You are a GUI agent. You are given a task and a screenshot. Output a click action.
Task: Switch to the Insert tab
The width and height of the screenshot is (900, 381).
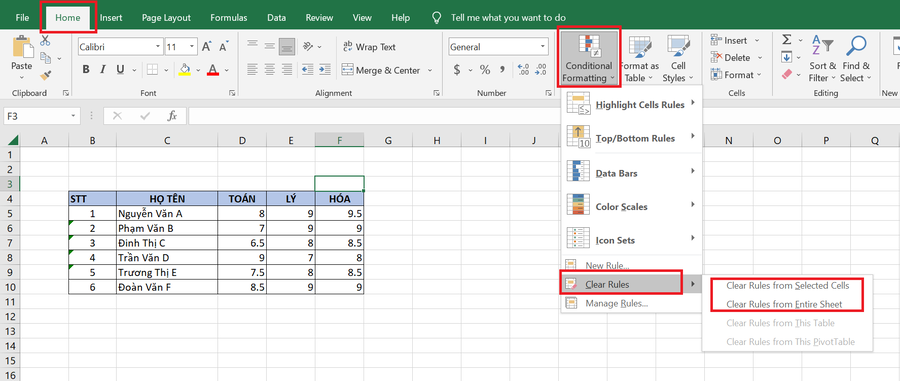(x=111, y=18)
